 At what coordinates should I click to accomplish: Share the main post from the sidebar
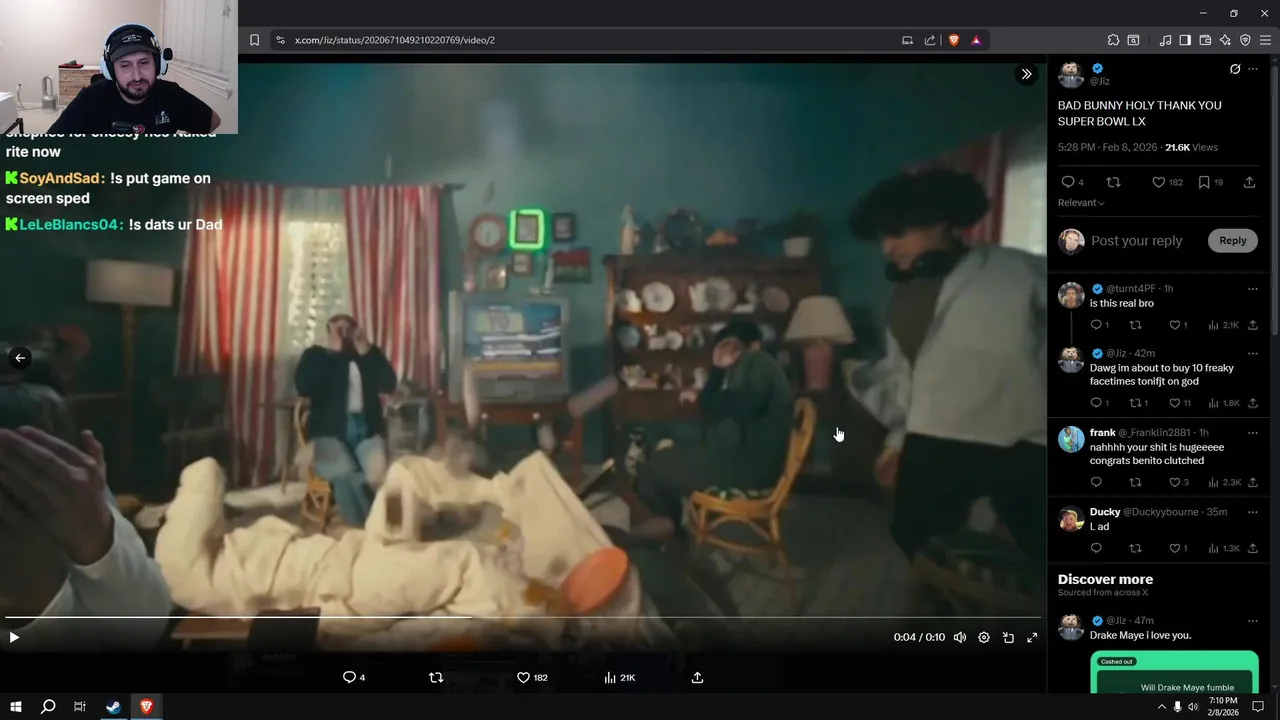[1249, 182]
